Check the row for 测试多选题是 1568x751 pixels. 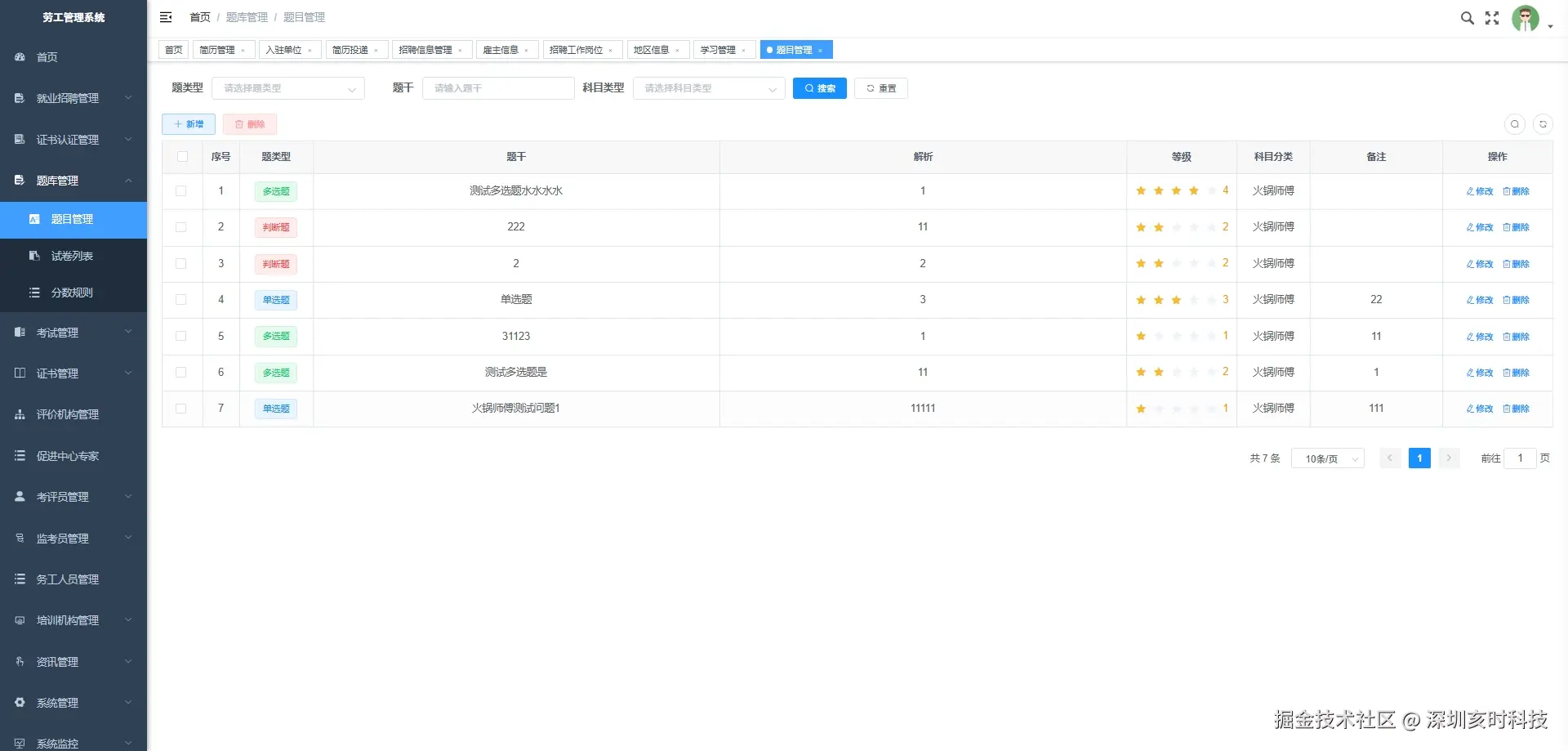click(181, 373)
